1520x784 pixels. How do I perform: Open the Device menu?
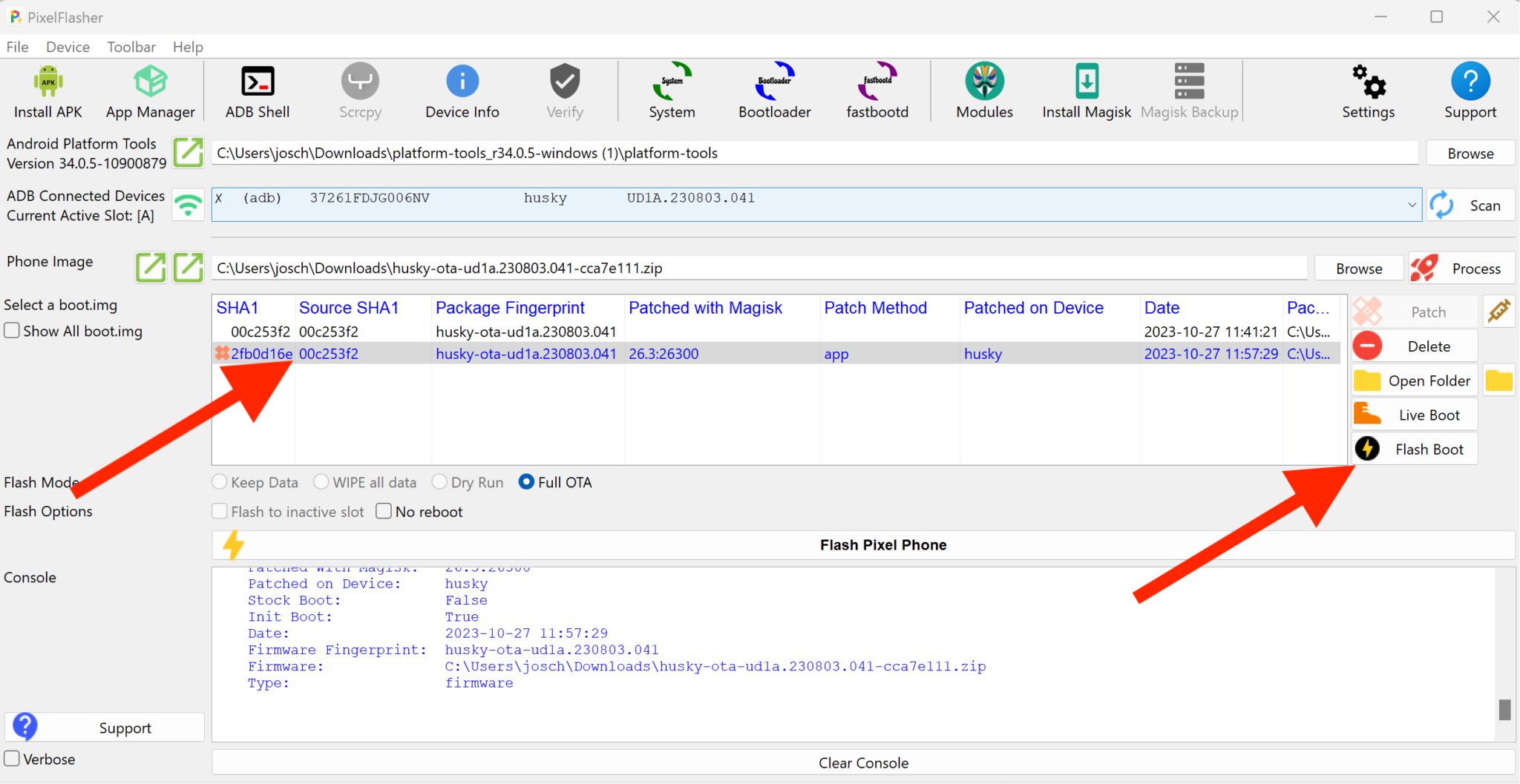pos(68,47)
